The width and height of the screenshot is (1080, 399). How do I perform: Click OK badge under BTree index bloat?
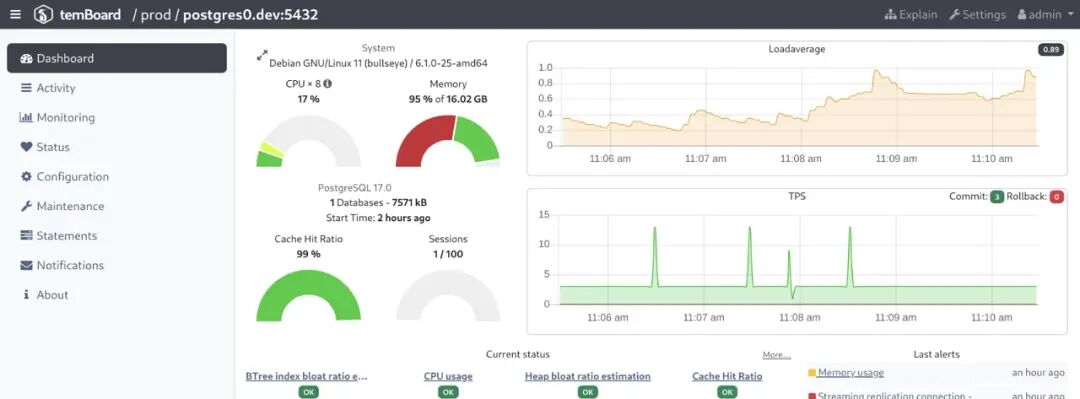[x=308, y=392]
